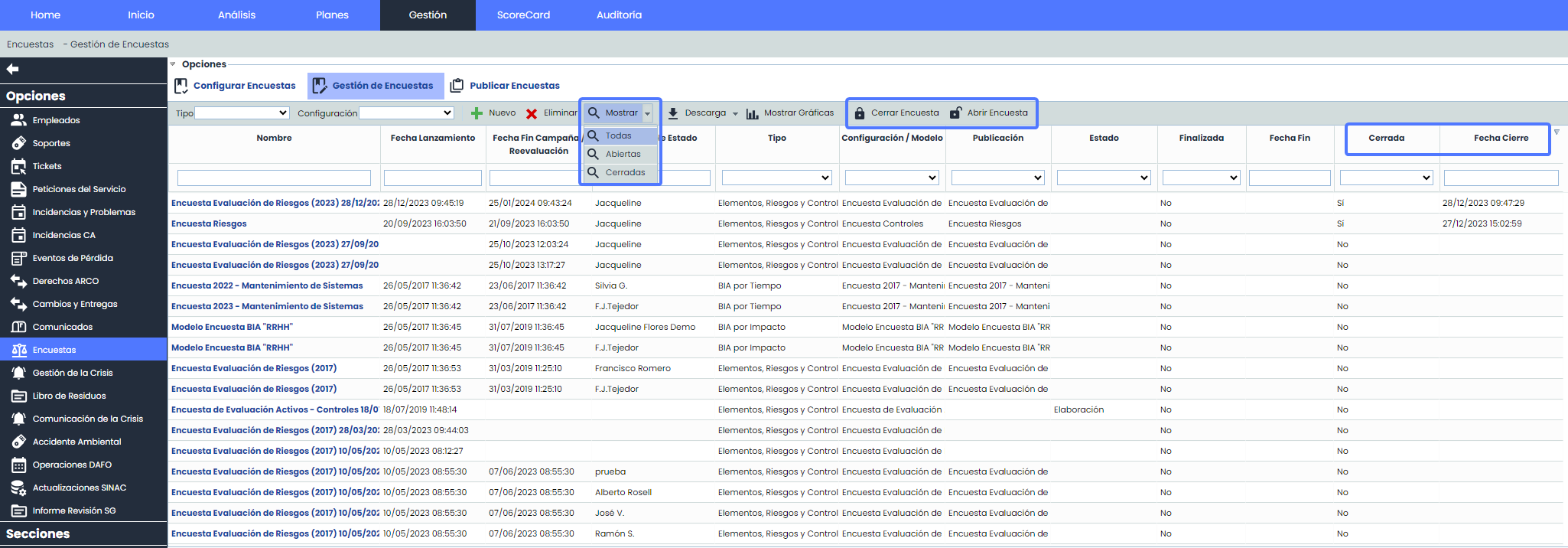
Task: Open the Configuración combo box
Action: 406,113
